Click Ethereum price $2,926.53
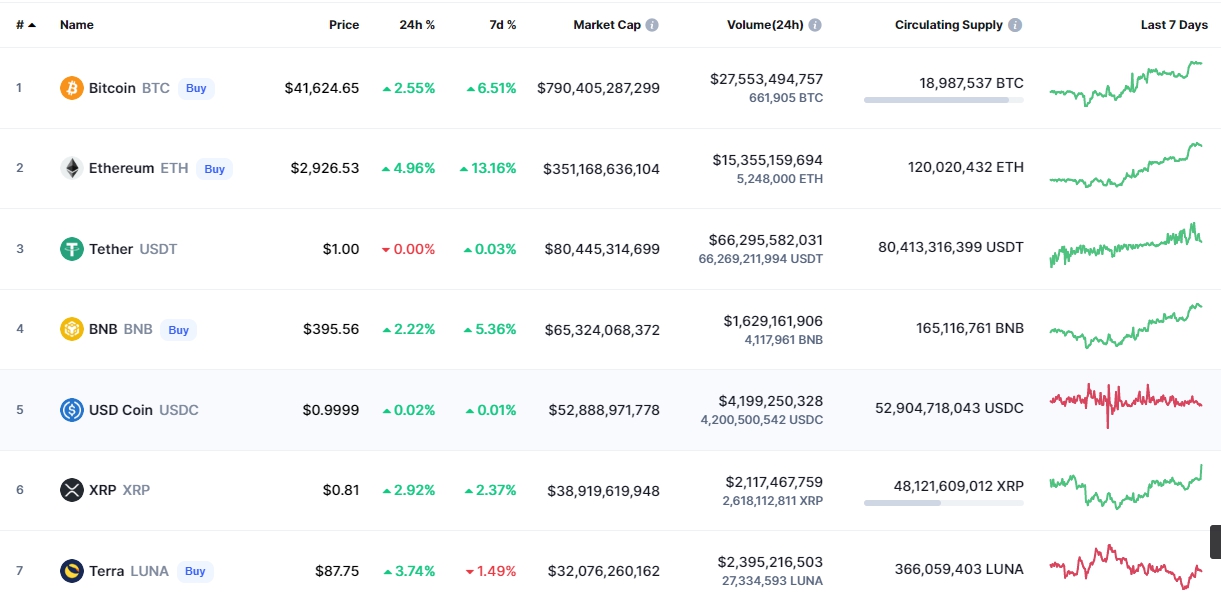The height and width of the screenshot is (605, 1221). pos(325,168)
